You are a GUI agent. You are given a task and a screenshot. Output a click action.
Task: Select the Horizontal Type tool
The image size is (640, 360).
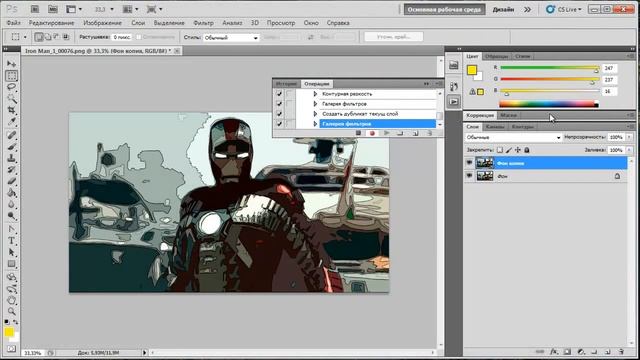tap(11, 241)
